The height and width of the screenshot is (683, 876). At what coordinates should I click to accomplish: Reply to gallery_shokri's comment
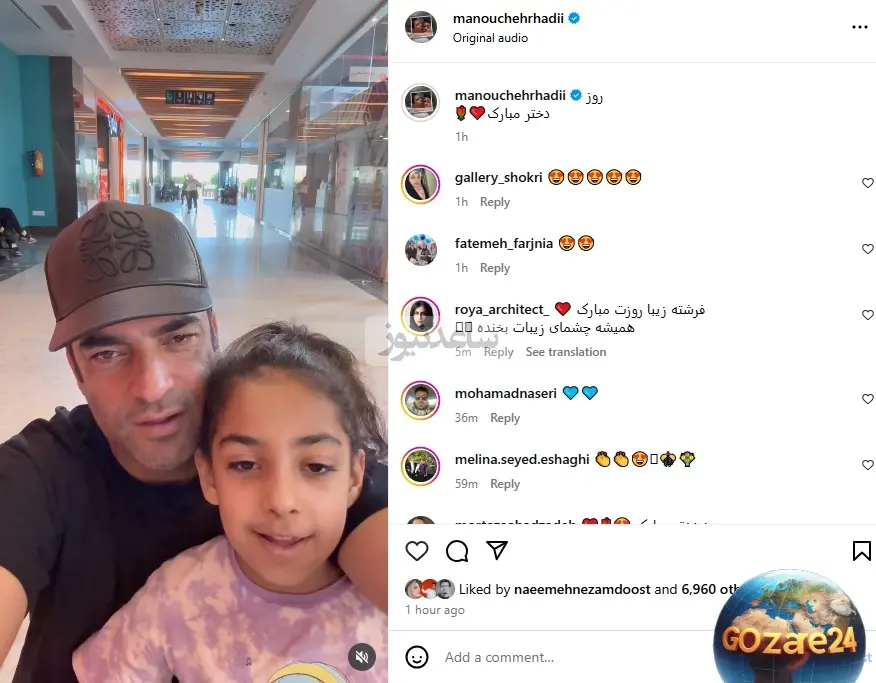[495, 202]
